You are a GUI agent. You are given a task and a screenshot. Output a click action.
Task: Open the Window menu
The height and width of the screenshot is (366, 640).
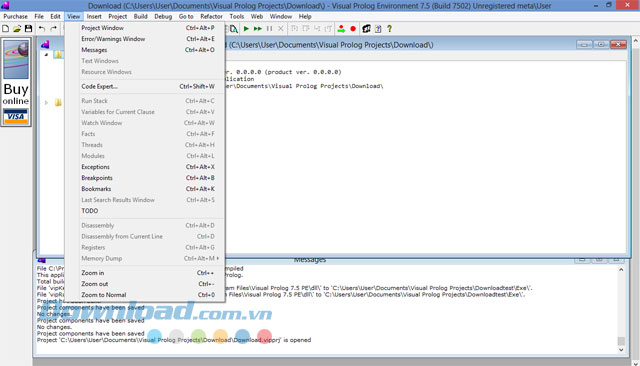[281, 16]
